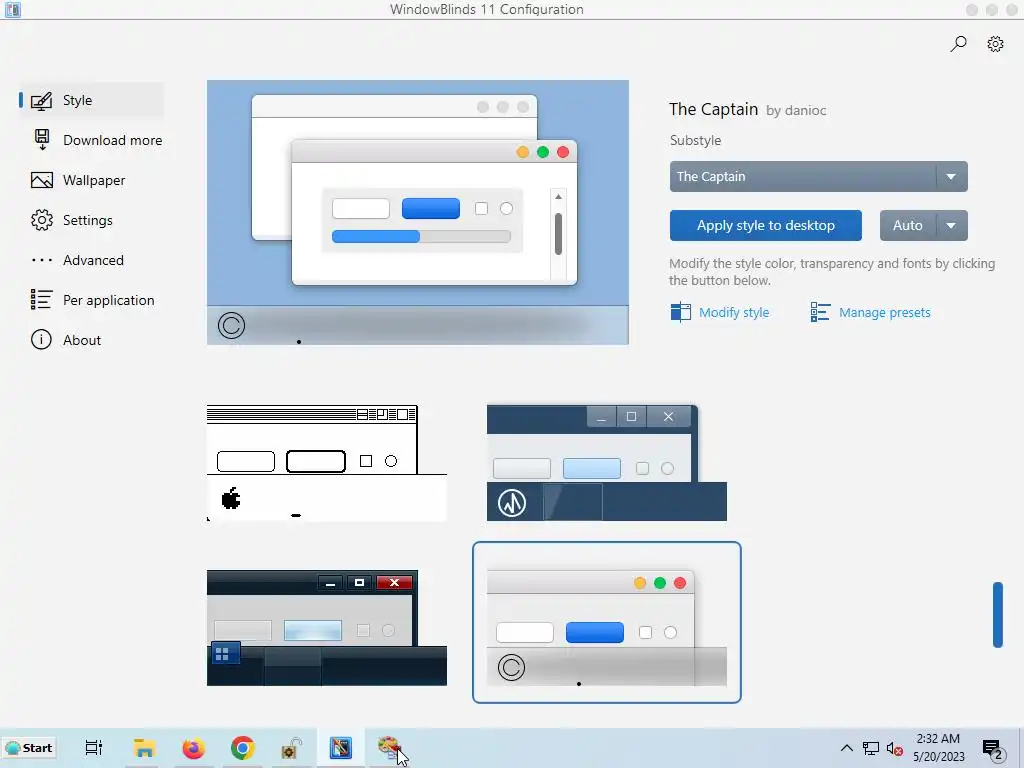Click the Manage presets icon

[x=820, y=312]
